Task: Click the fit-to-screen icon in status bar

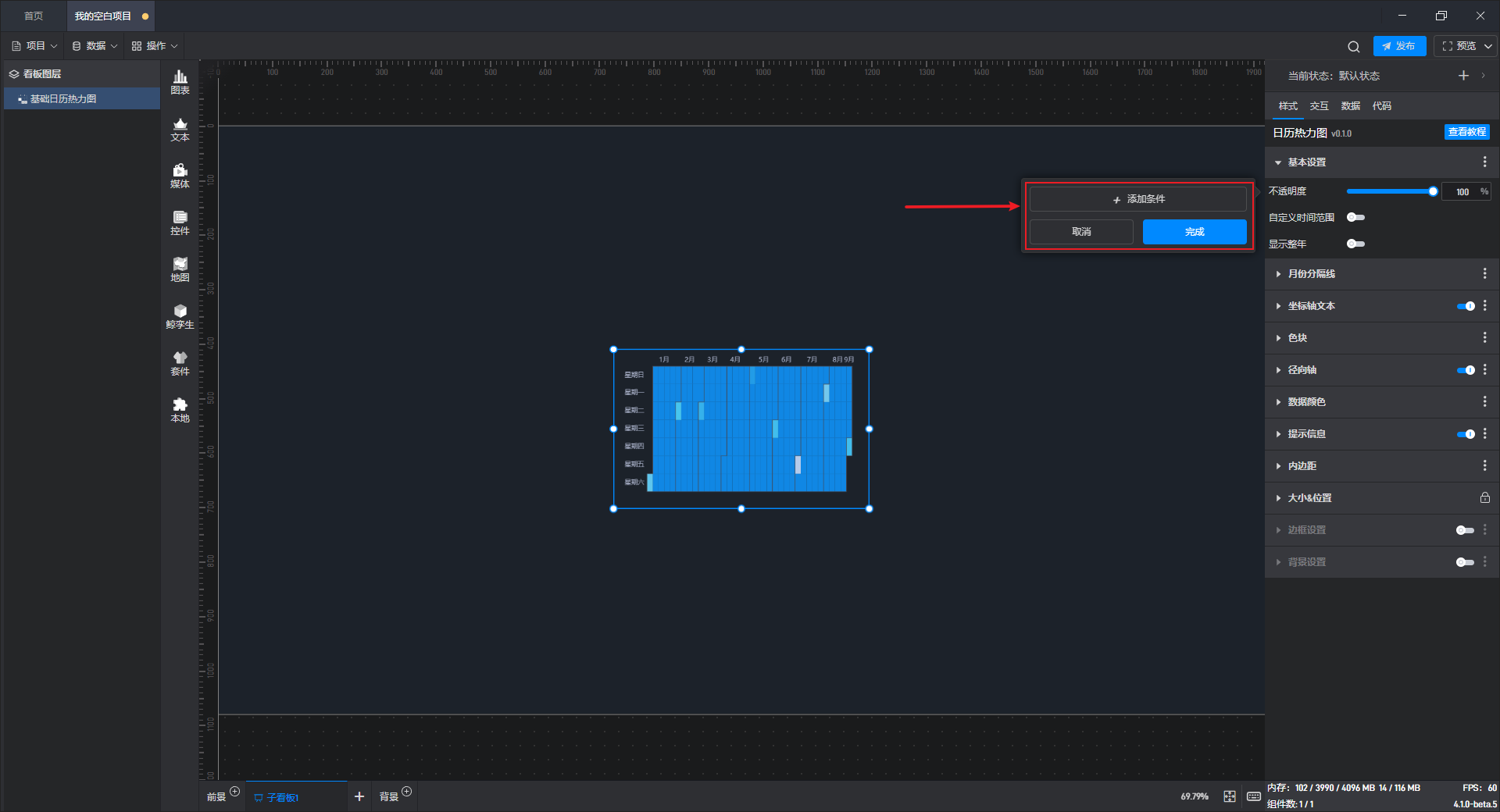Action: coord(1230,796)
